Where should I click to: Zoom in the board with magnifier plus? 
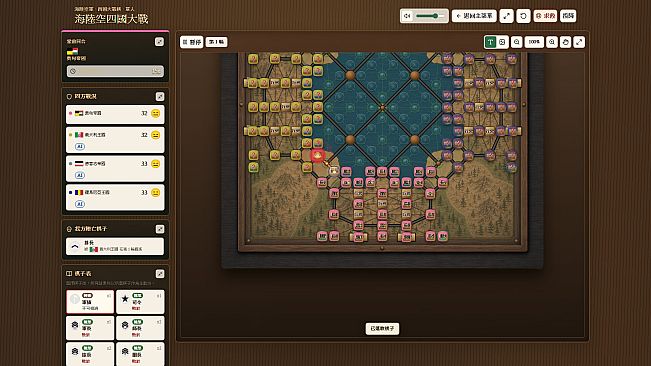[552, 42]
